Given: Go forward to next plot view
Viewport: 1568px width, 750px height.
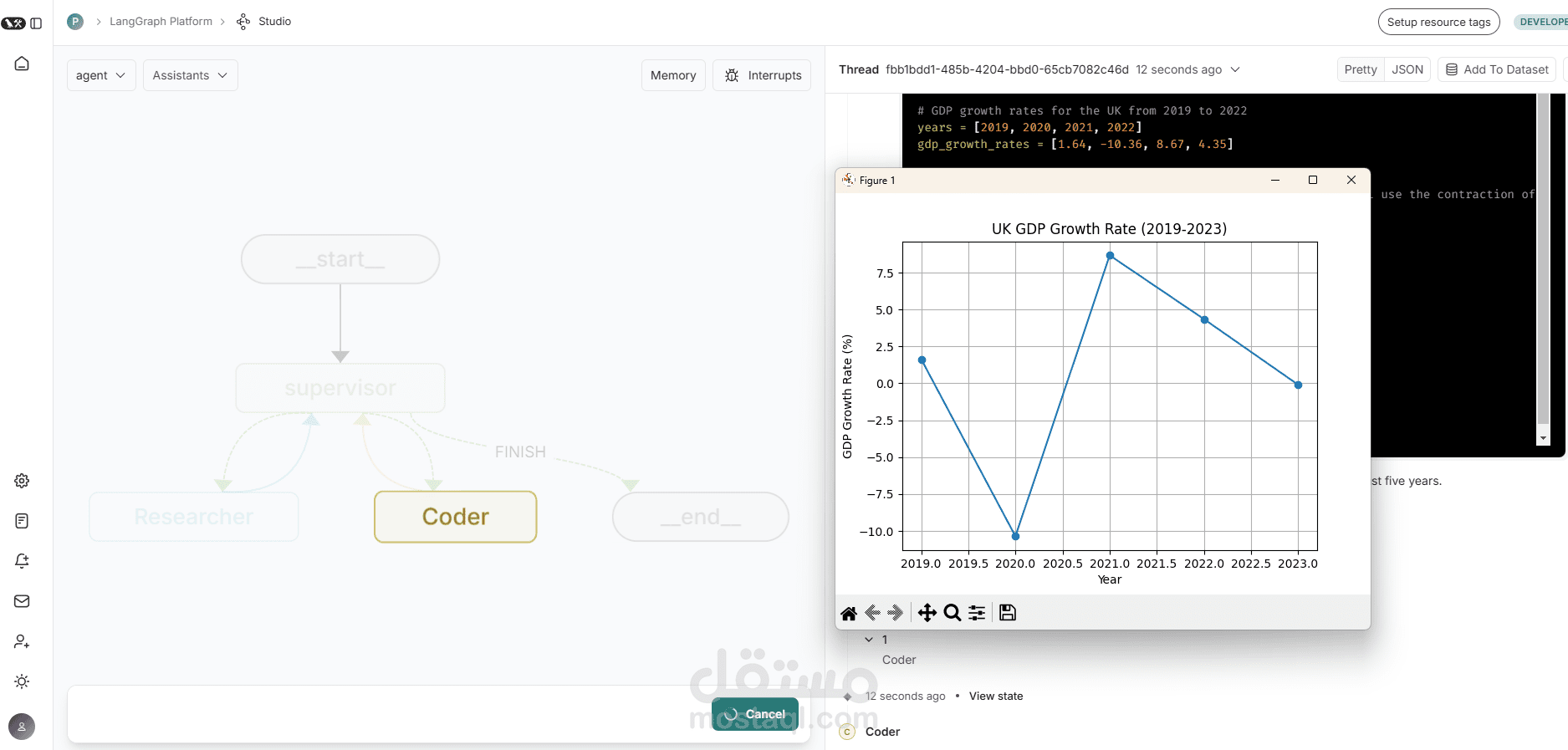Looking at the screenshot, I should tap(896, 613).
